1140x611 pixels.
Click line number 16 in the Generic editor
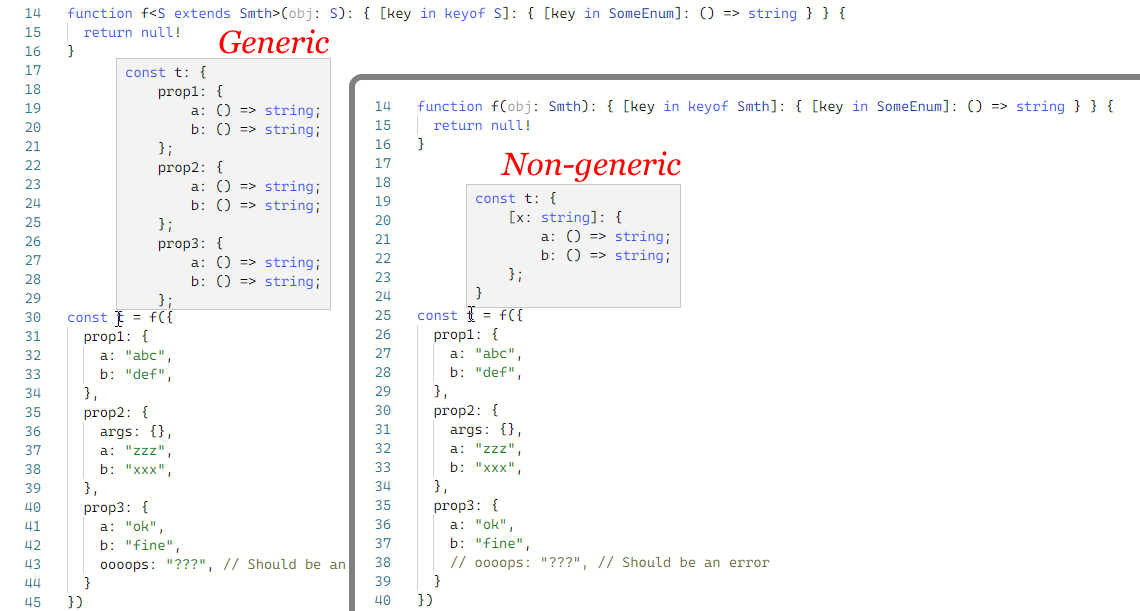(33, 51)
